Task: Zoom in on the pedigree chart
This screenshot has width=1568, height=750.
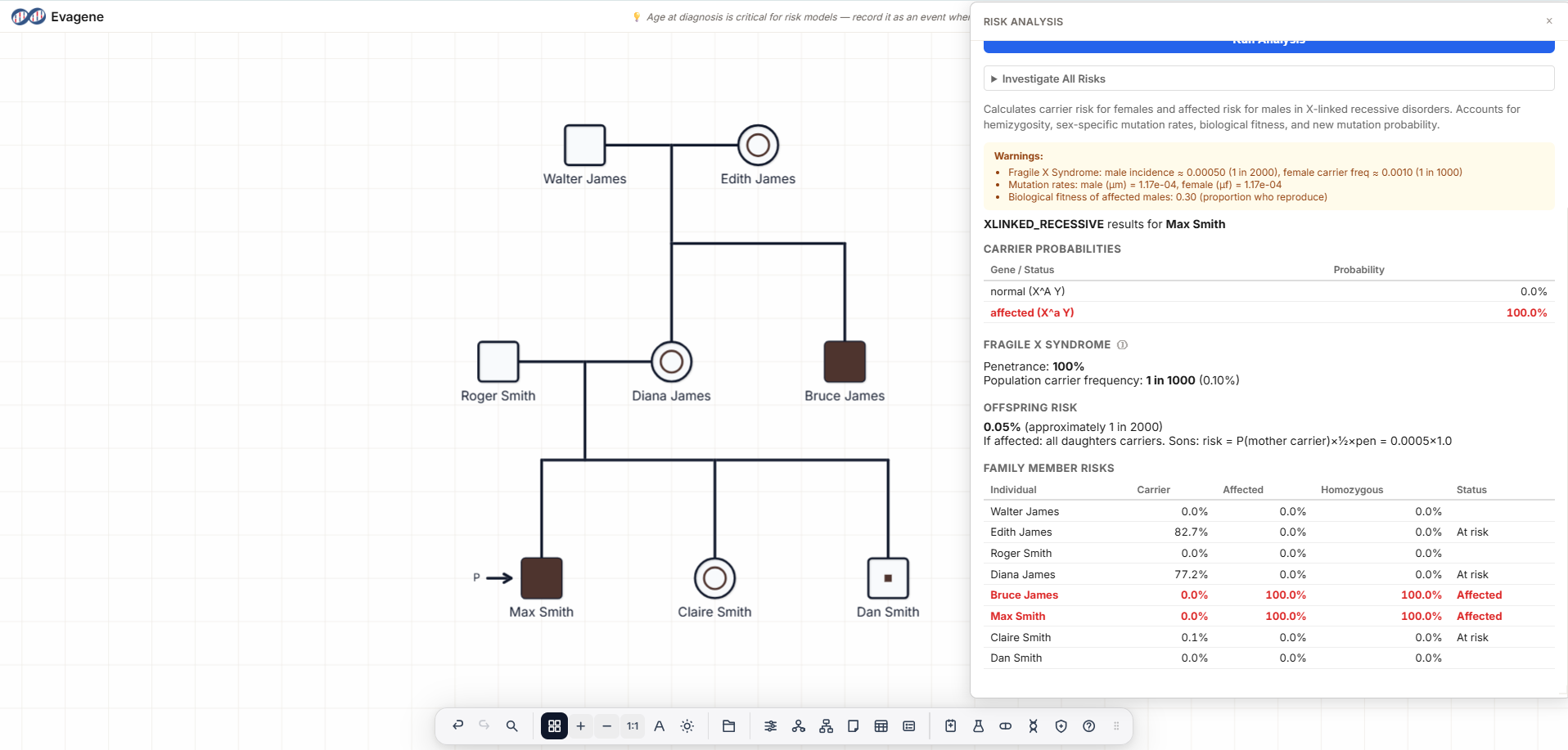Action: point(580,725)
